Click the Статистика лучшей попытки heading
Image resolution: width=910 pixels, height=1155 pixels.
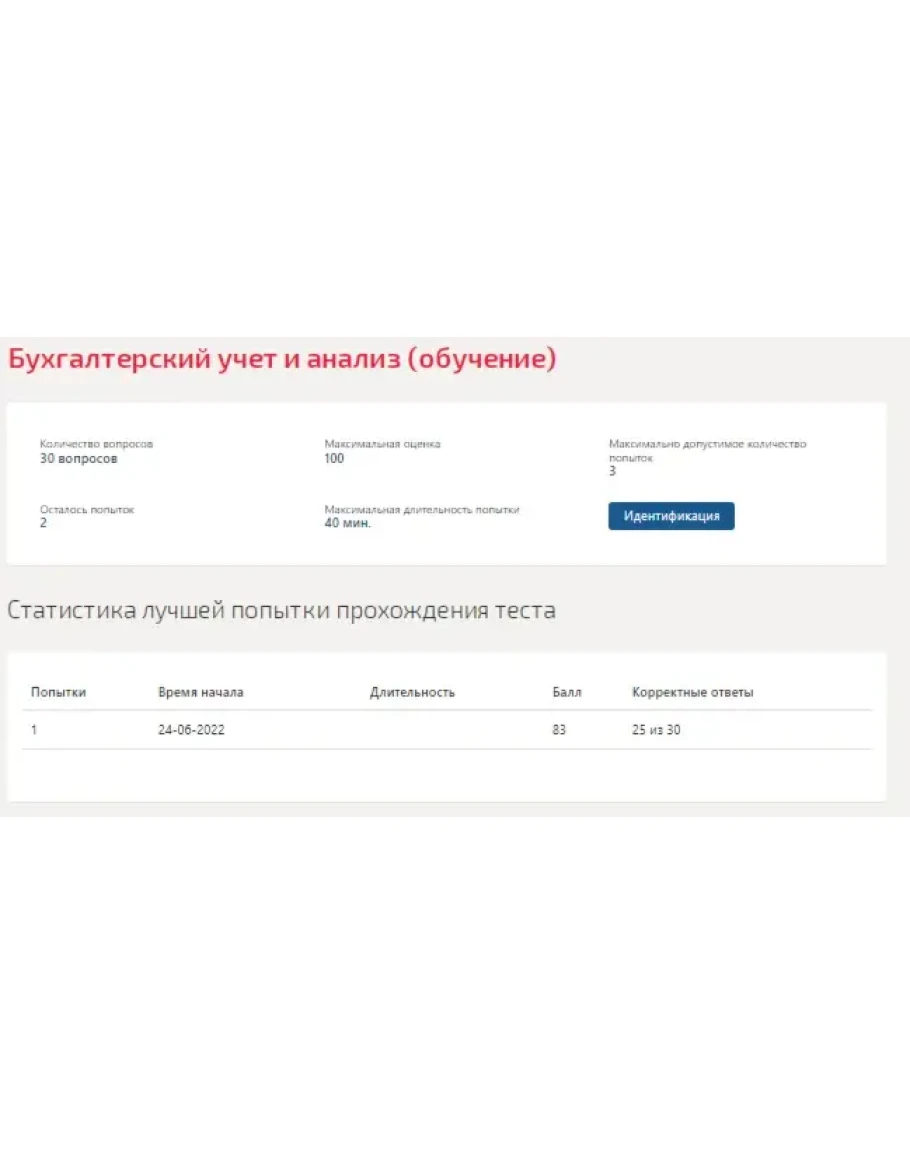pos(281,610)
